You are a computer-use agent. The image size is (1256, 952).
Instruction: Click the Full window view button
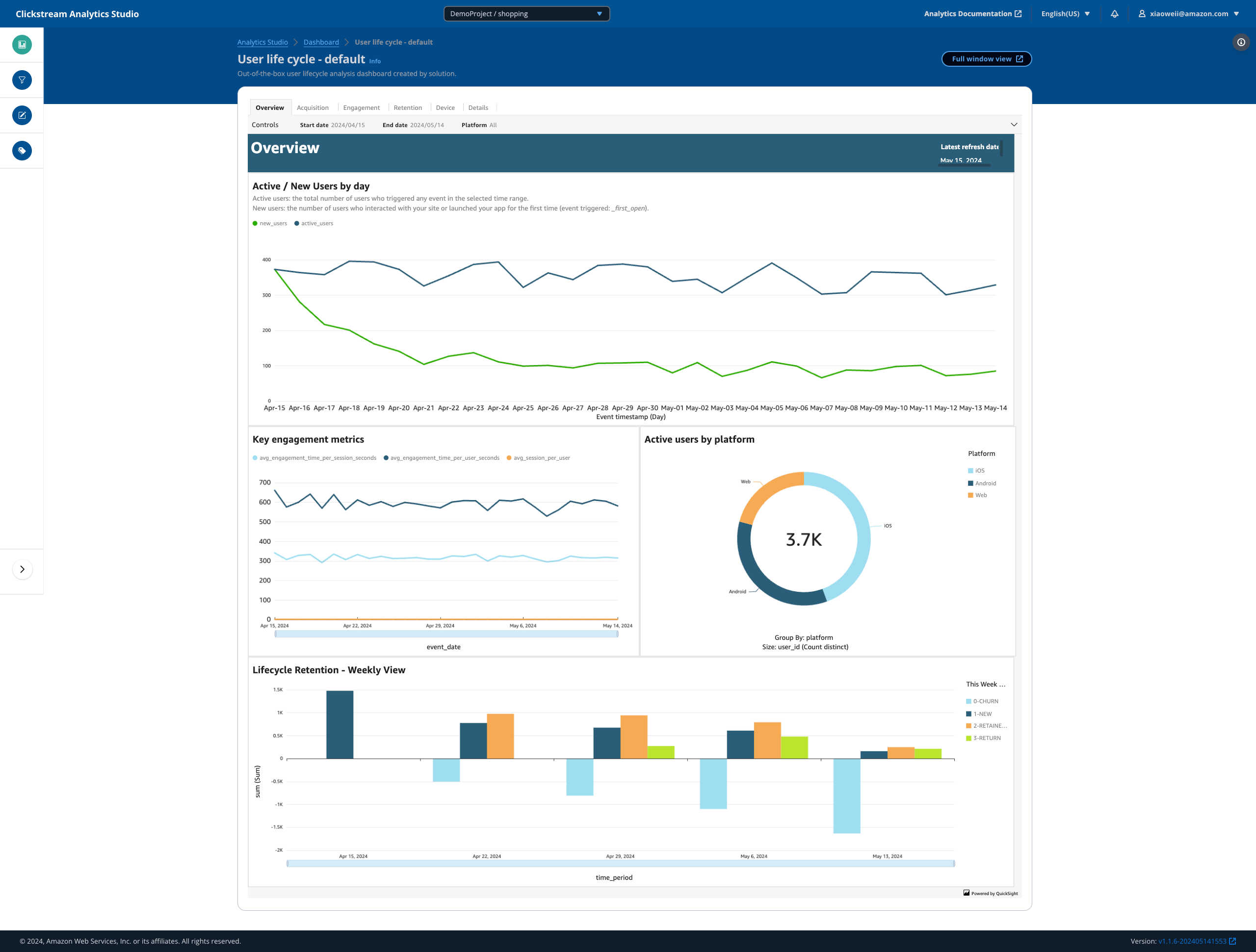(x=986, y=59)
